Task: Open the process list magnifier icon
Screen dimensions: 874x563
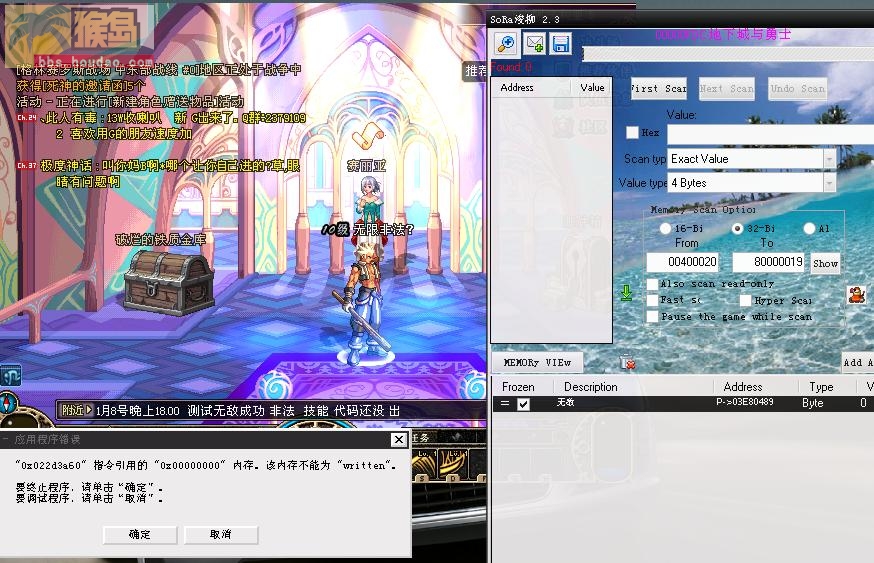Action: coord(506,43)
